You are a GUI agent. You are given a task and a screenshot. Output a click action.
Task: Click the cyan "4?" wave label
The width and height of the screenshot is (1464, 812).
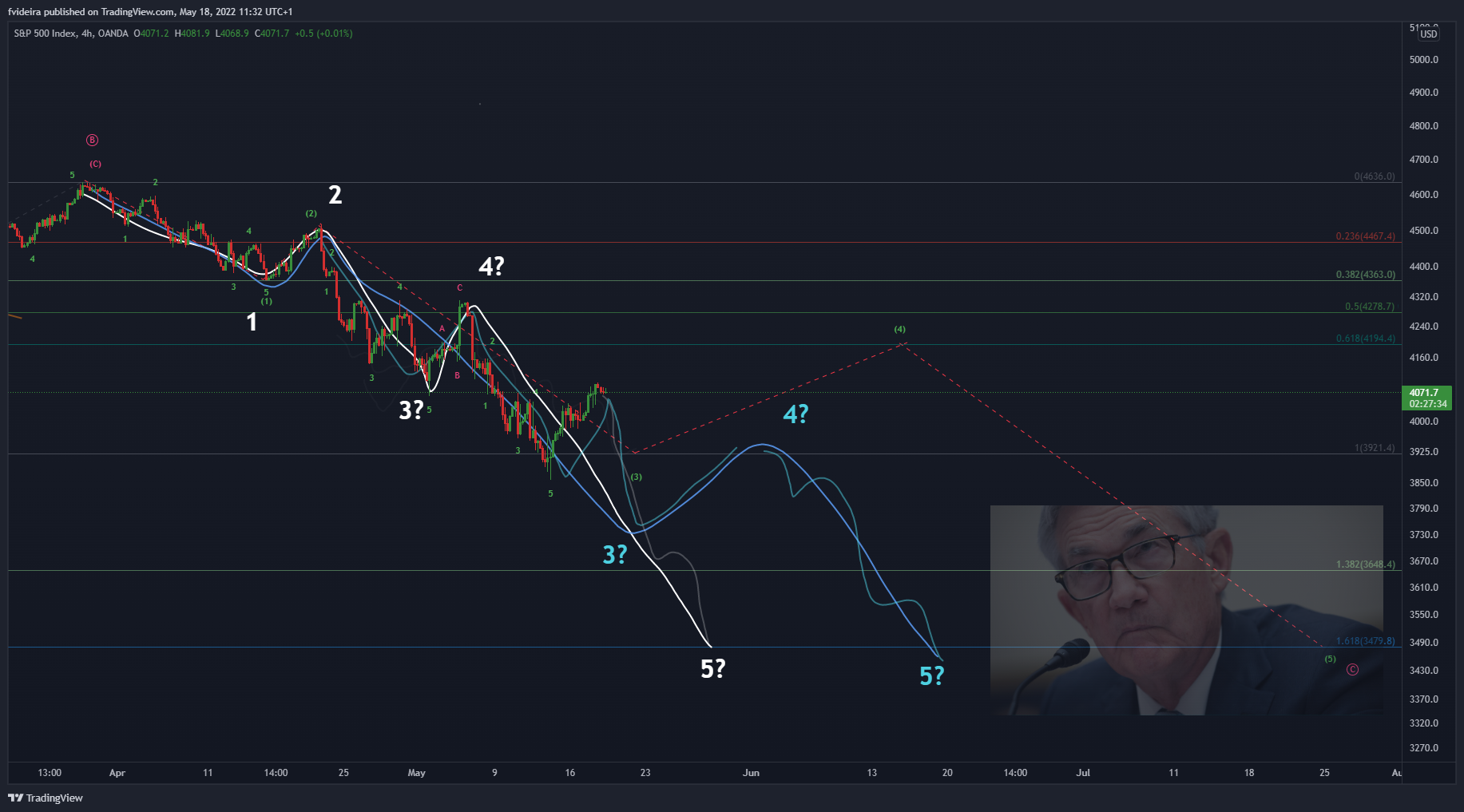[x=795, y=414]
